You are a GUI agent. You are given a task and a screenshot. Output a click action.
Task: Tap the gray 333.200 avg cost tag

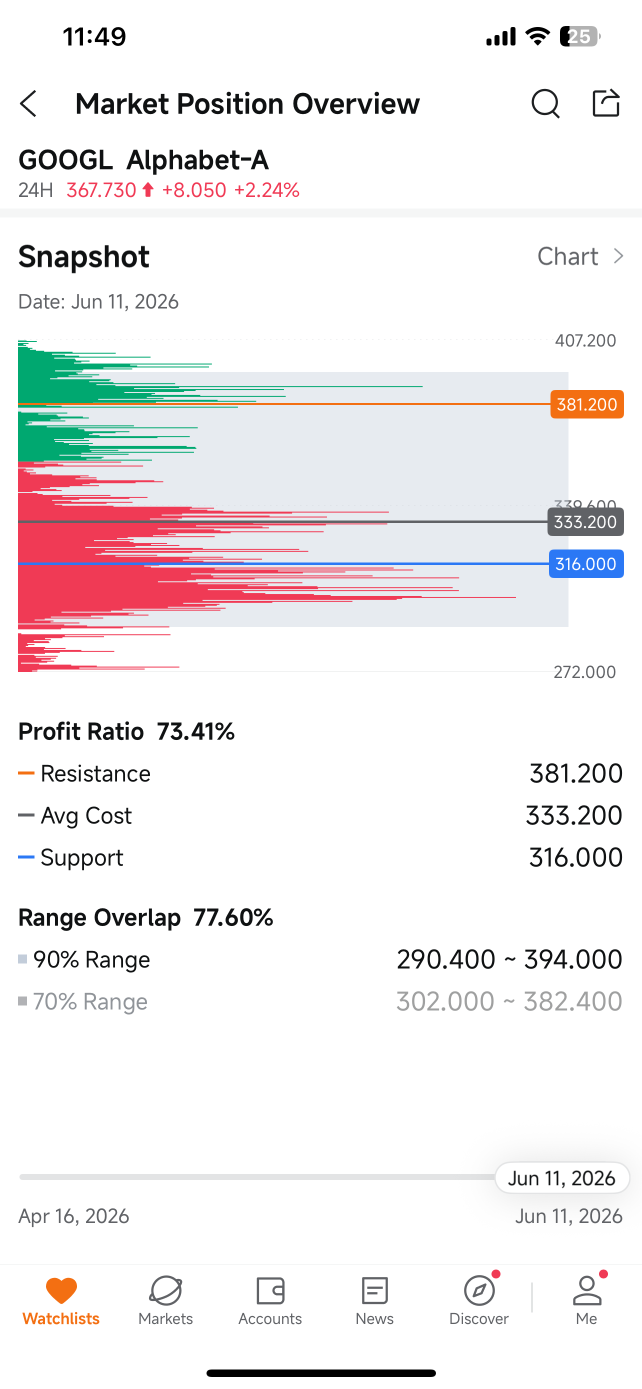point(586,521)
